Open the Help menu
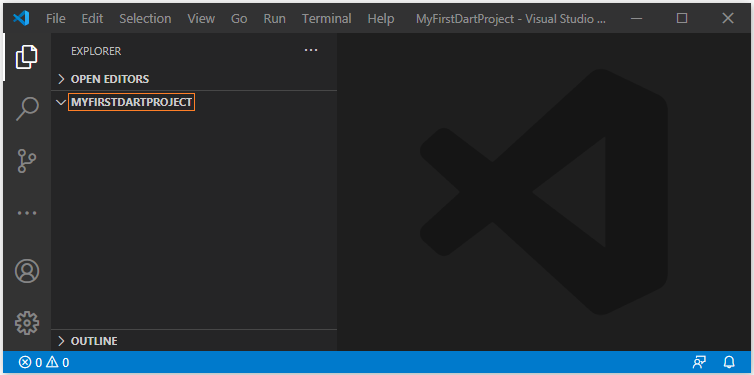754x375 pixels. click(x=381, y=19)
